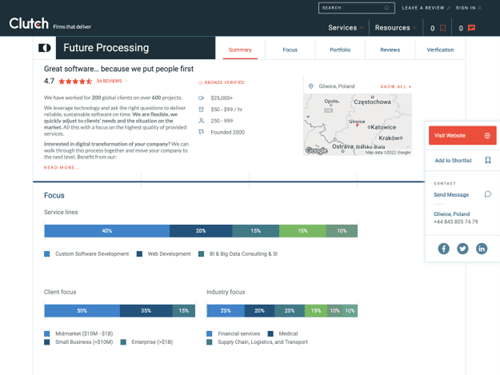This screenshot has width=500, height=375.
Task: Click the Sign In link
Action: (x=466, y=8)
